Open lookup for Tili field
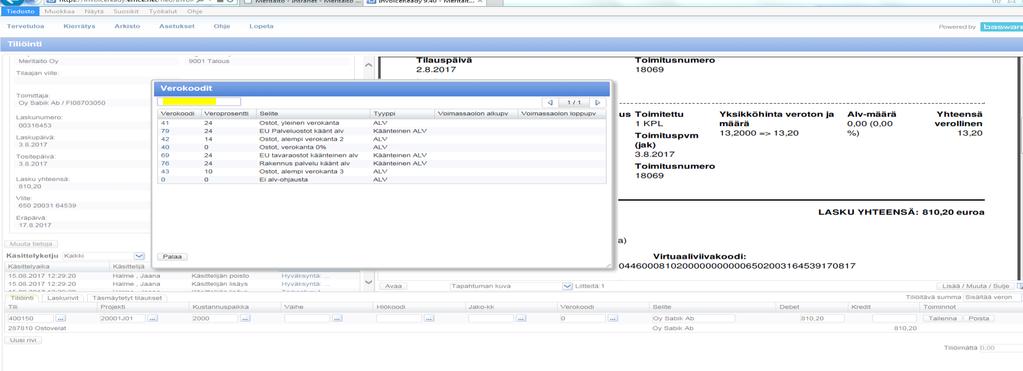The image size is (1023, 371). point(61,318)
